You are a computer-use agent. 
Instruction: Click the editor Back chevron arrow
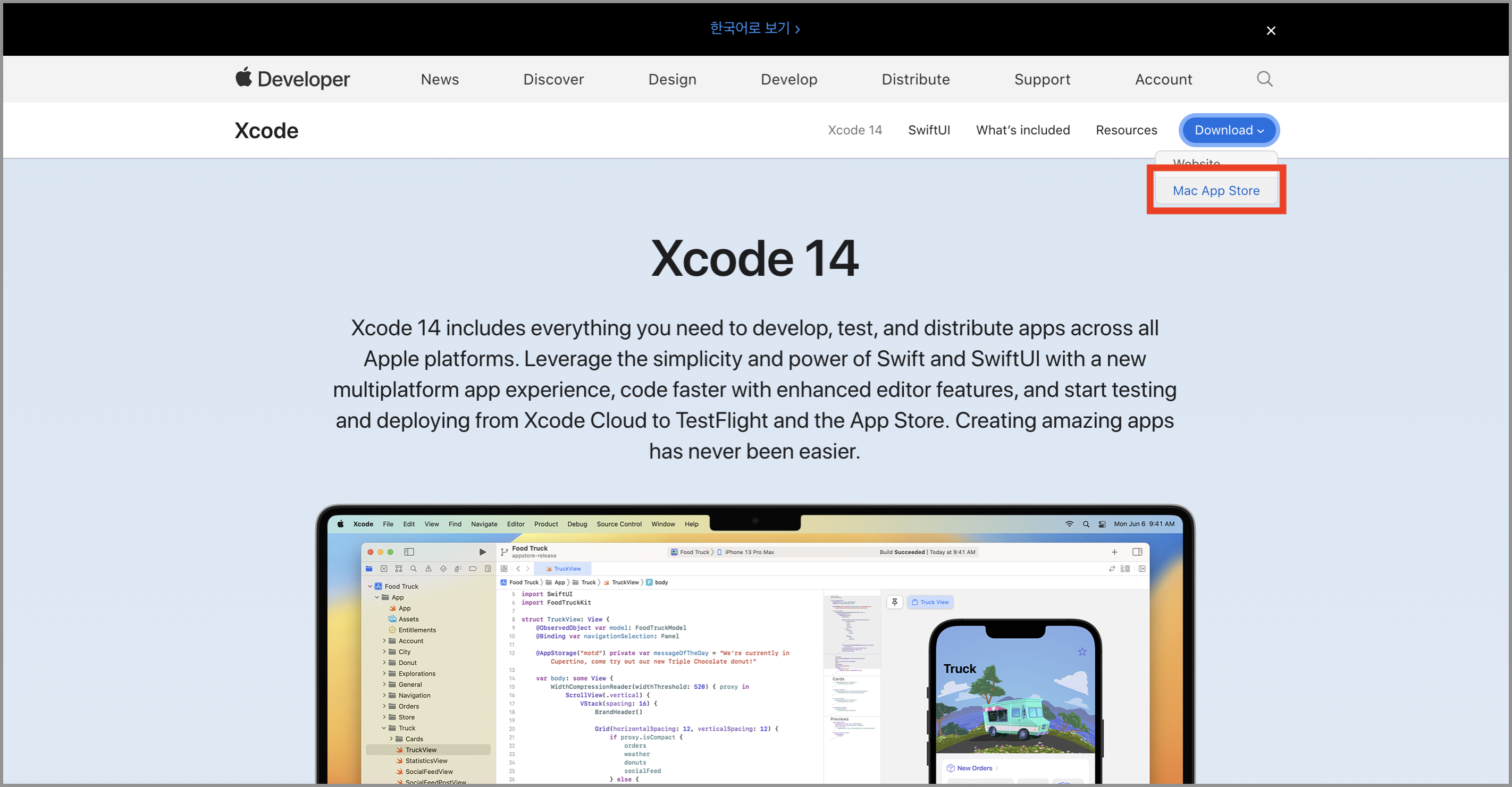point(518,569)
